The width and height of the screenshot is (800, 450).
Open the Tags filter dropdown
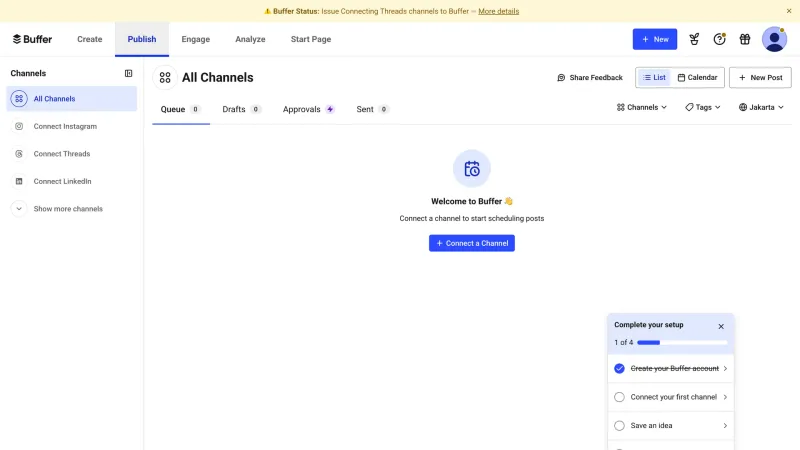point(703,107)
